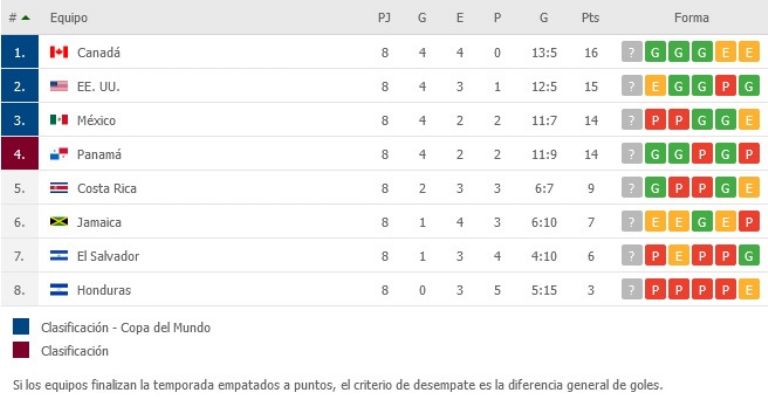Click the Honduras flag icon
The height and width of the screenshot is (399, 768).
(x=59, y=289)
